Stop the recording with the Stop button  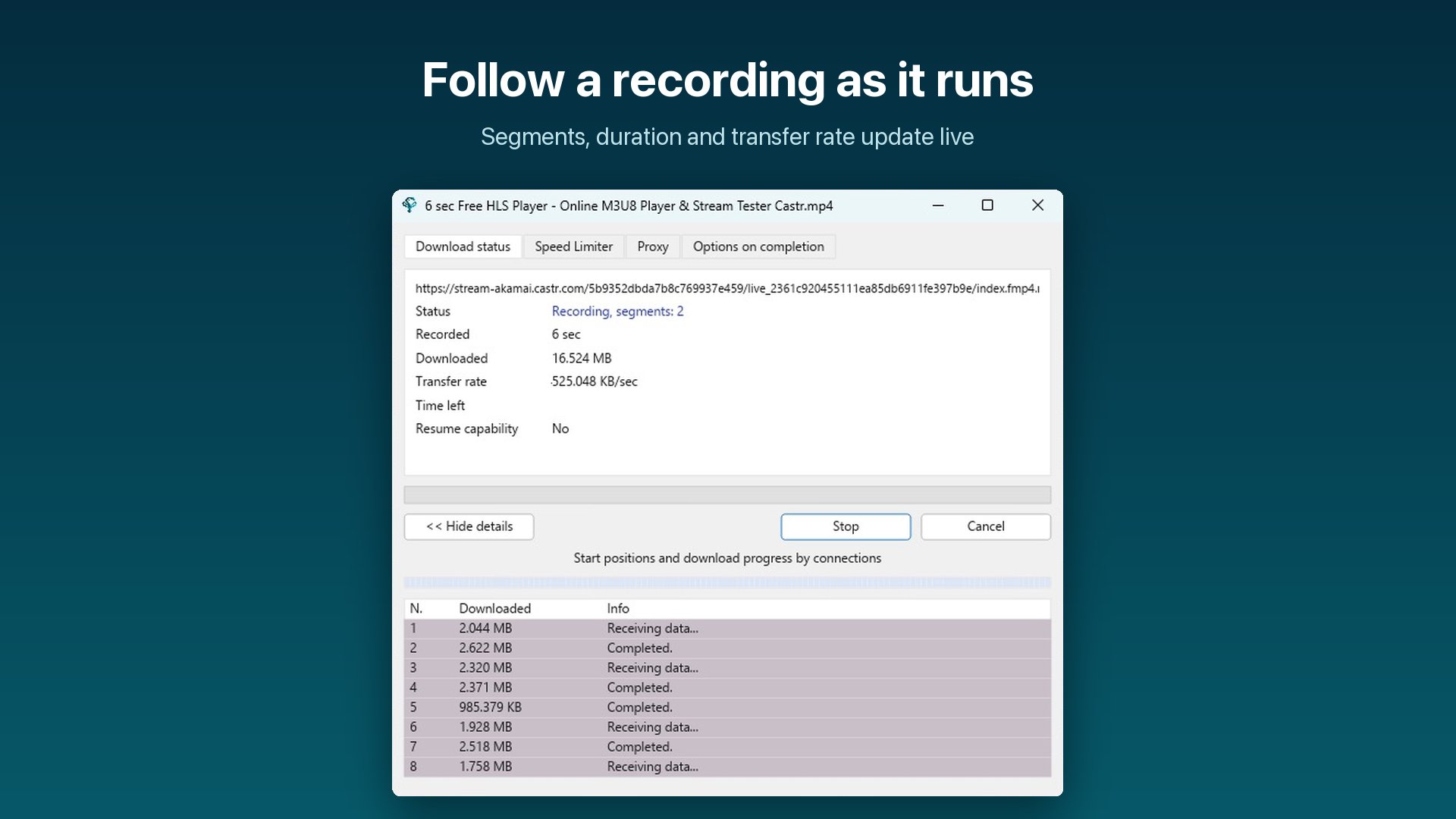pyautogui.click(x=846, y=526)
